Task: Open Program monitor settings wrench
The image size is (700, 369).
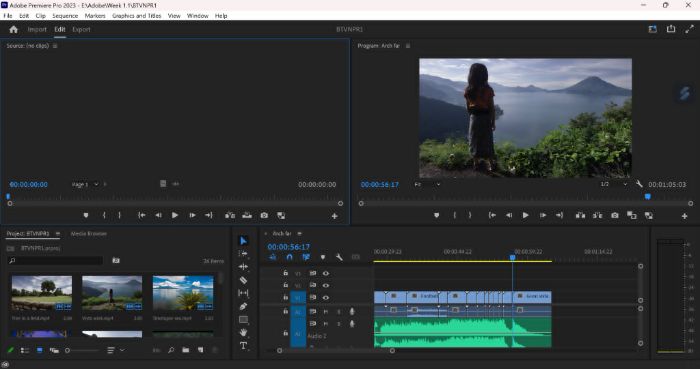Action: [639, 184]
